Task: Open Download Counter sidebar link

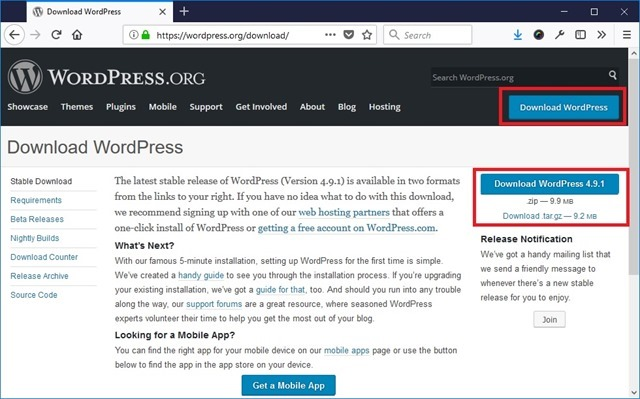Action: [44, 257]
